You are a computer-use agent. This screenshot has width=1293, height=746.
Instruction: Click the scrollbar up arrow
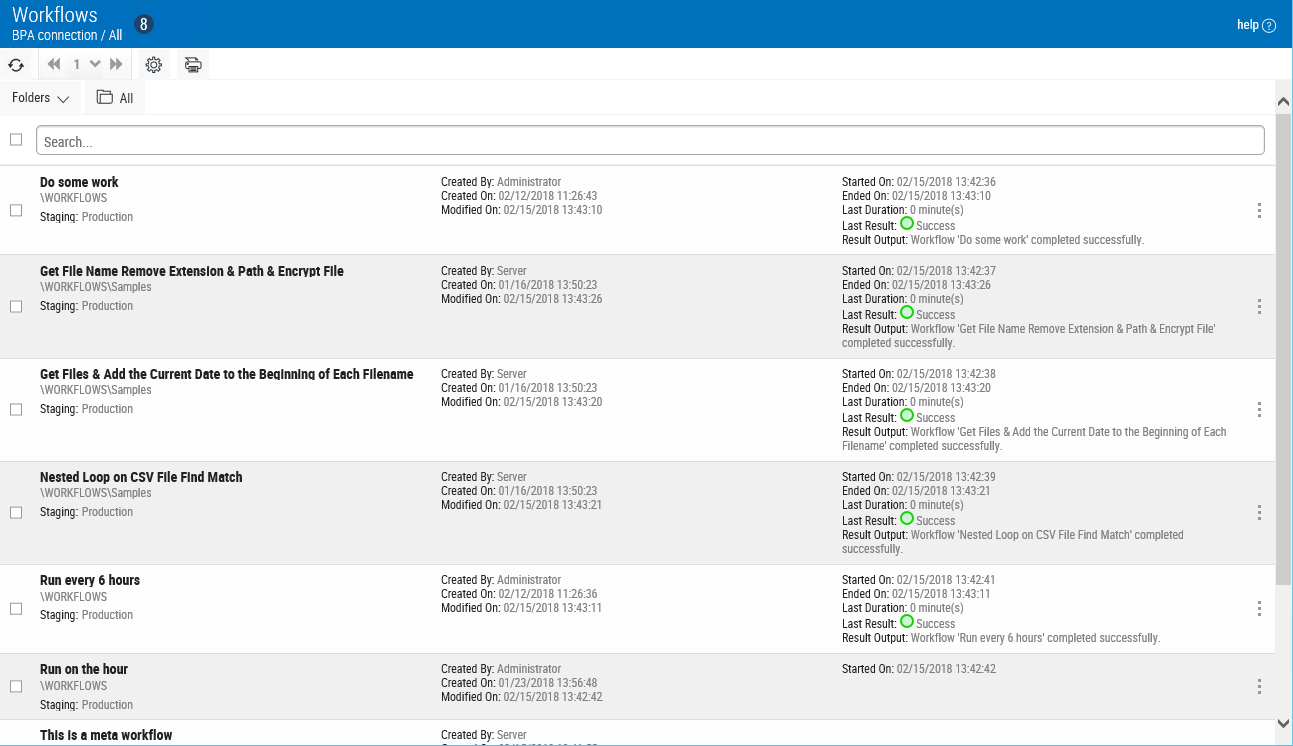coord(1284,101)
